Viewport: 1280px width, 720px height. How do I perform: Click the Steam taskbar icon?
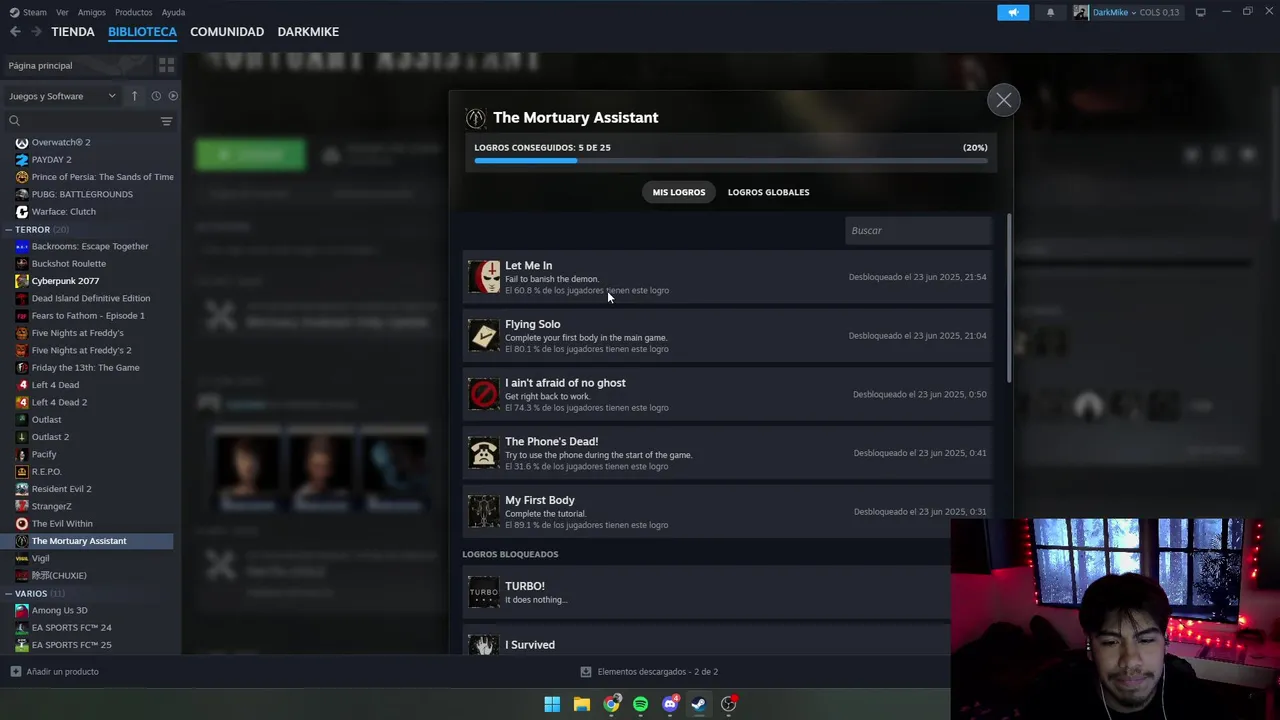[x=699, y=704]
